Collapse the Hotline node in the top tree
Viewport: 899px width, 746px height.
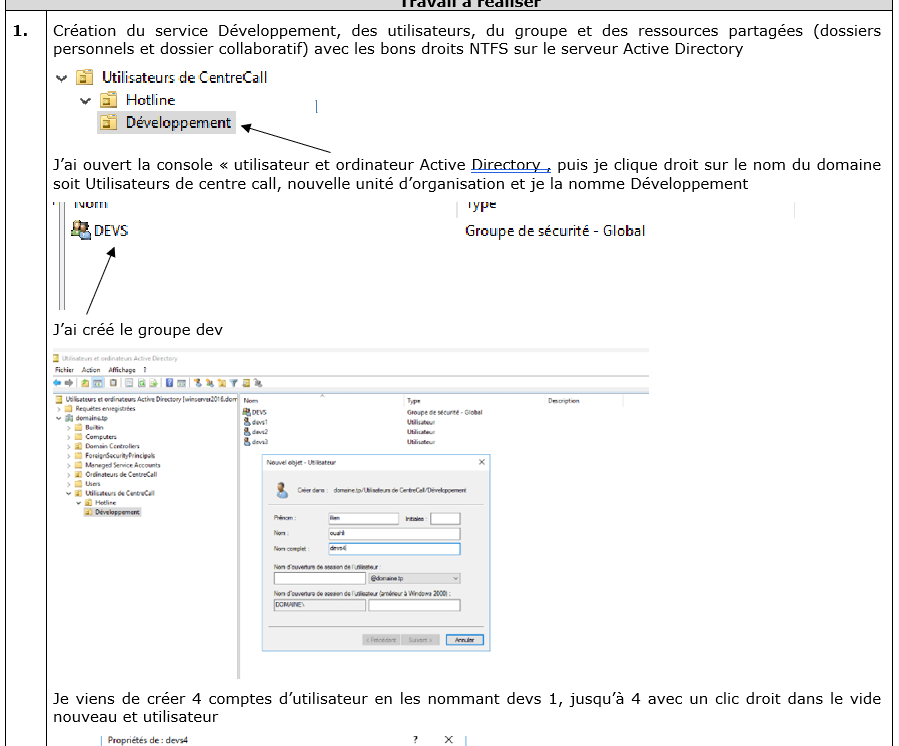point(85,100)
